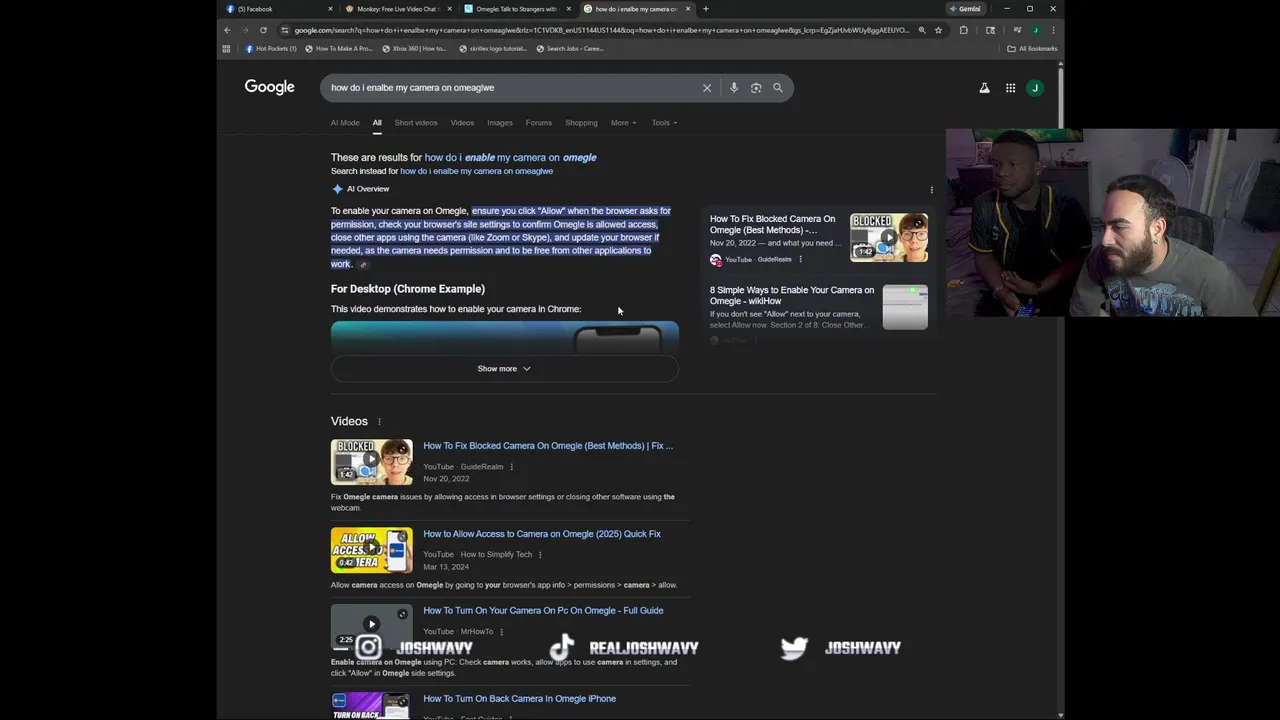The image size is (1280, 720).
Task: Switch to AI Mode search tab
Action: 345,123
